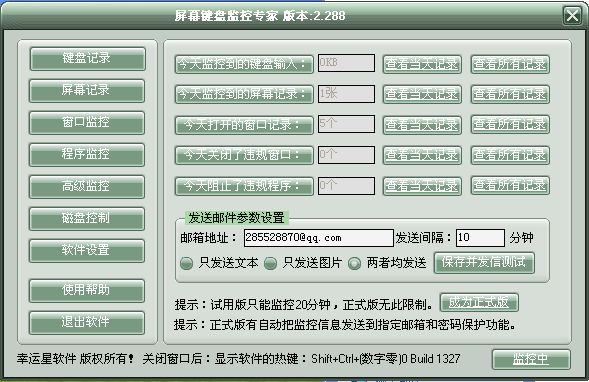The width and height of the screenshot is (589, 382).
Task: View all opened window records
Action: 510,125
